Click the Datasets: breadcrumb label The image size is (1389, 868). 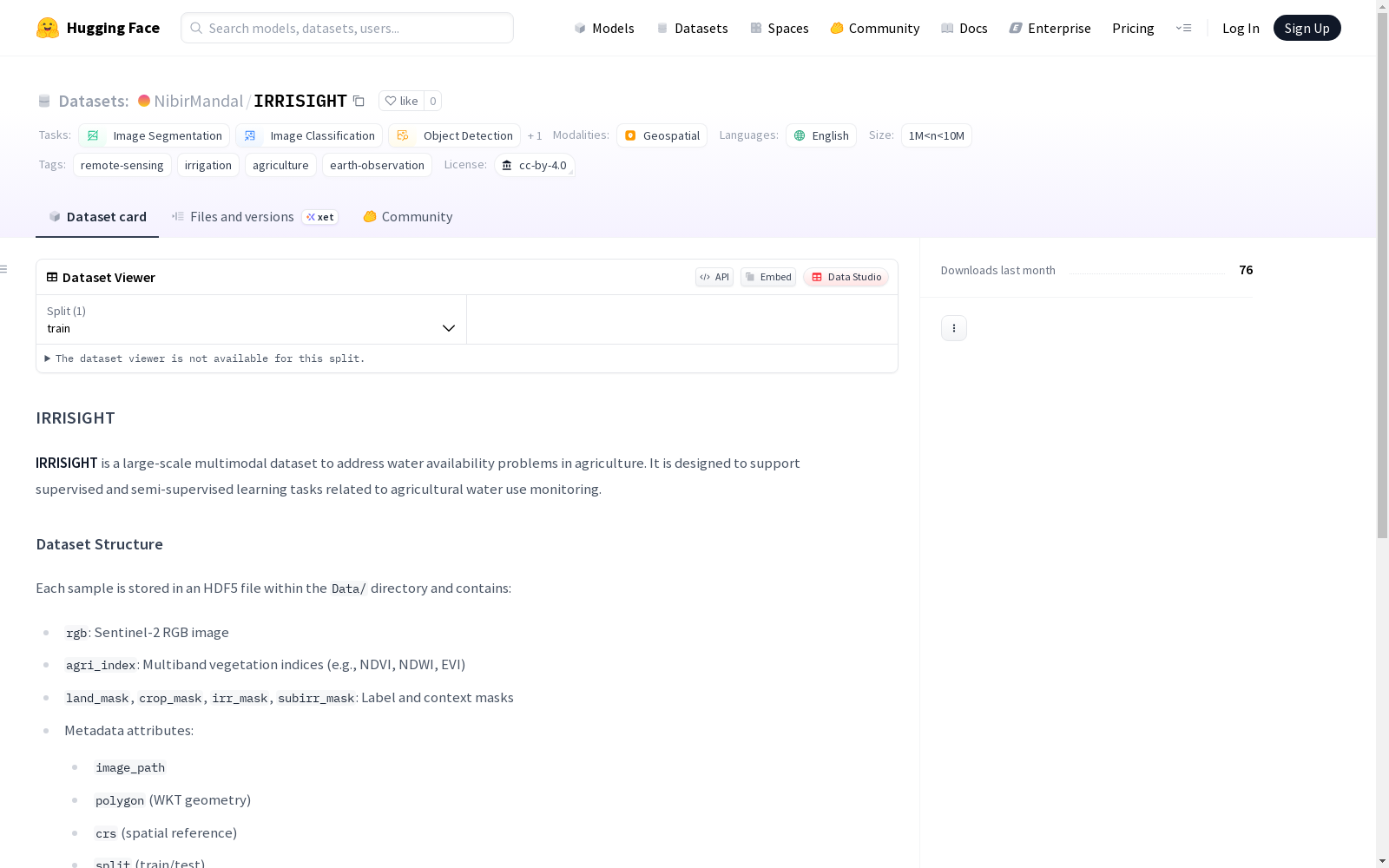click(x=94, y=101)
